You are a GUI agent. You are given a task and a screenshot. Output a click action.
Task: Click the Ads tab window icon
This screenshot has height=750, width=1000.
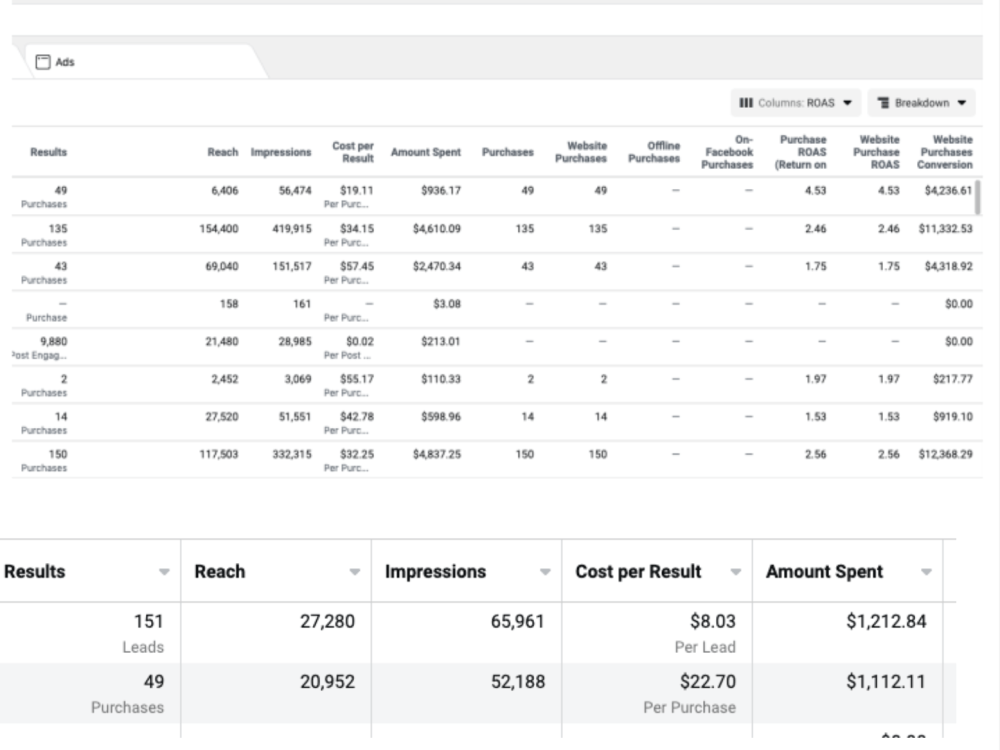click(x=43, y=62)
